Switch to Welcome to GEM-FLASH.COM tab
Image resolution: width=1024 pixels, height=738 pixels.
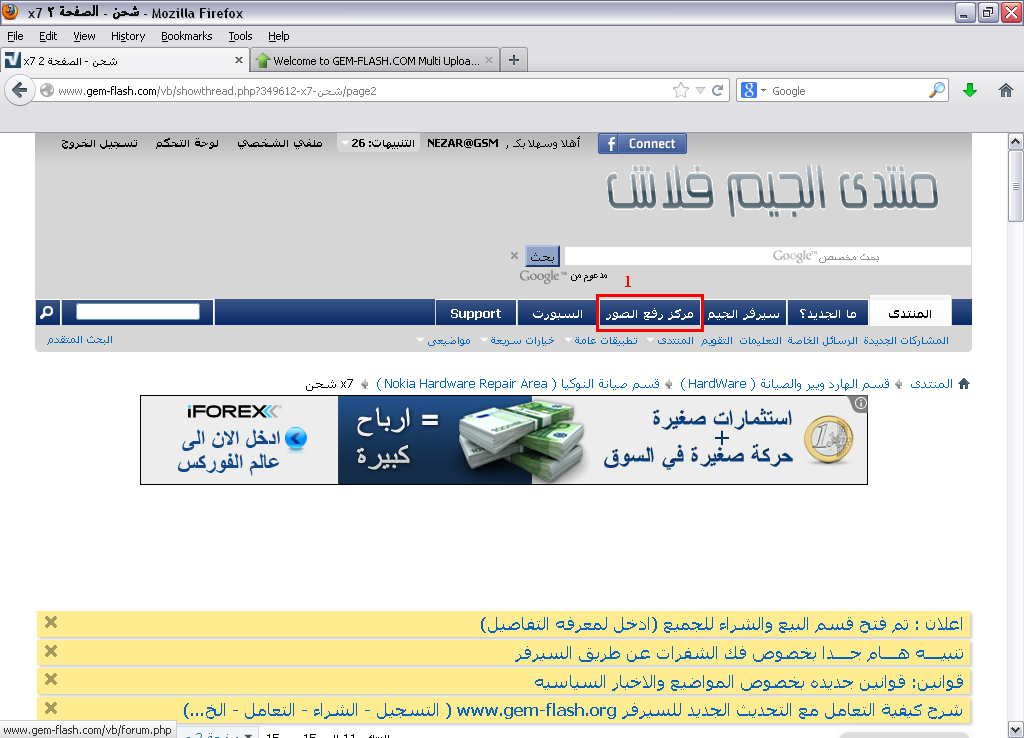pos(375,60)
